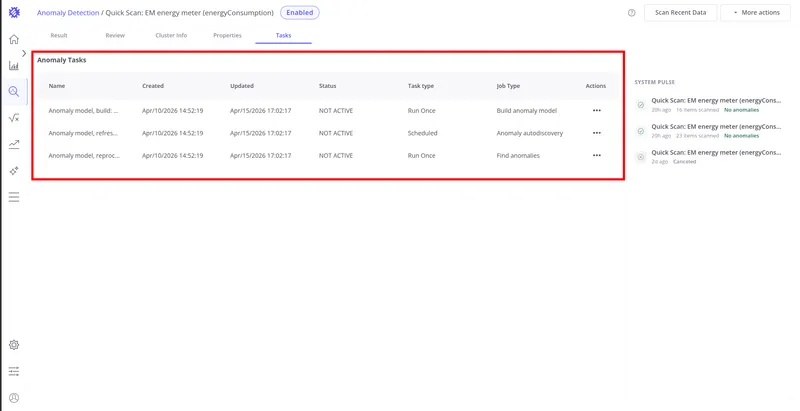
Task: Click the 'Scheduled' task type cell
Action: point(422,133)
